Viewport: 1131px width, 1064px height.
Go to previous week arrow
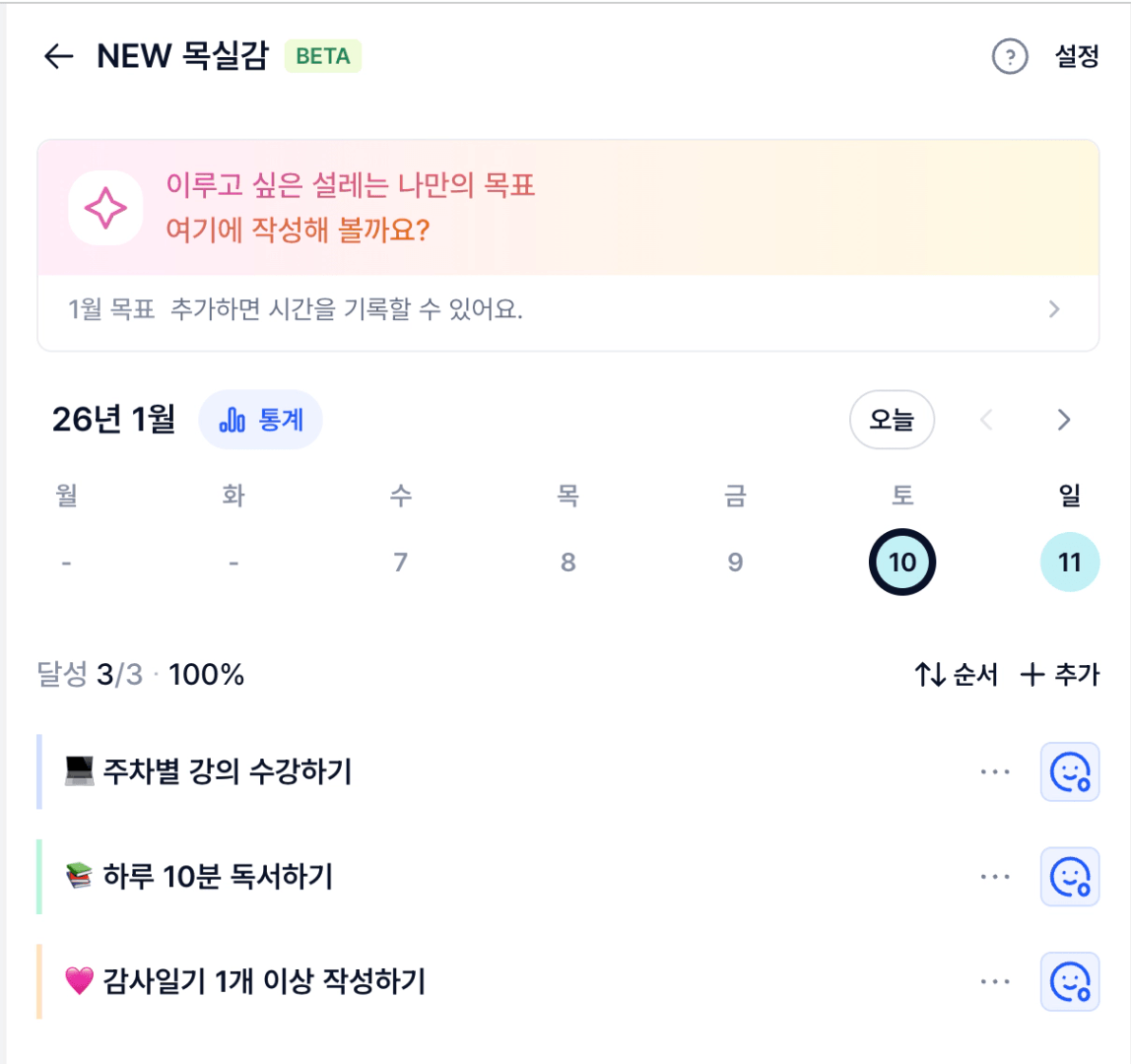[986, 421]
